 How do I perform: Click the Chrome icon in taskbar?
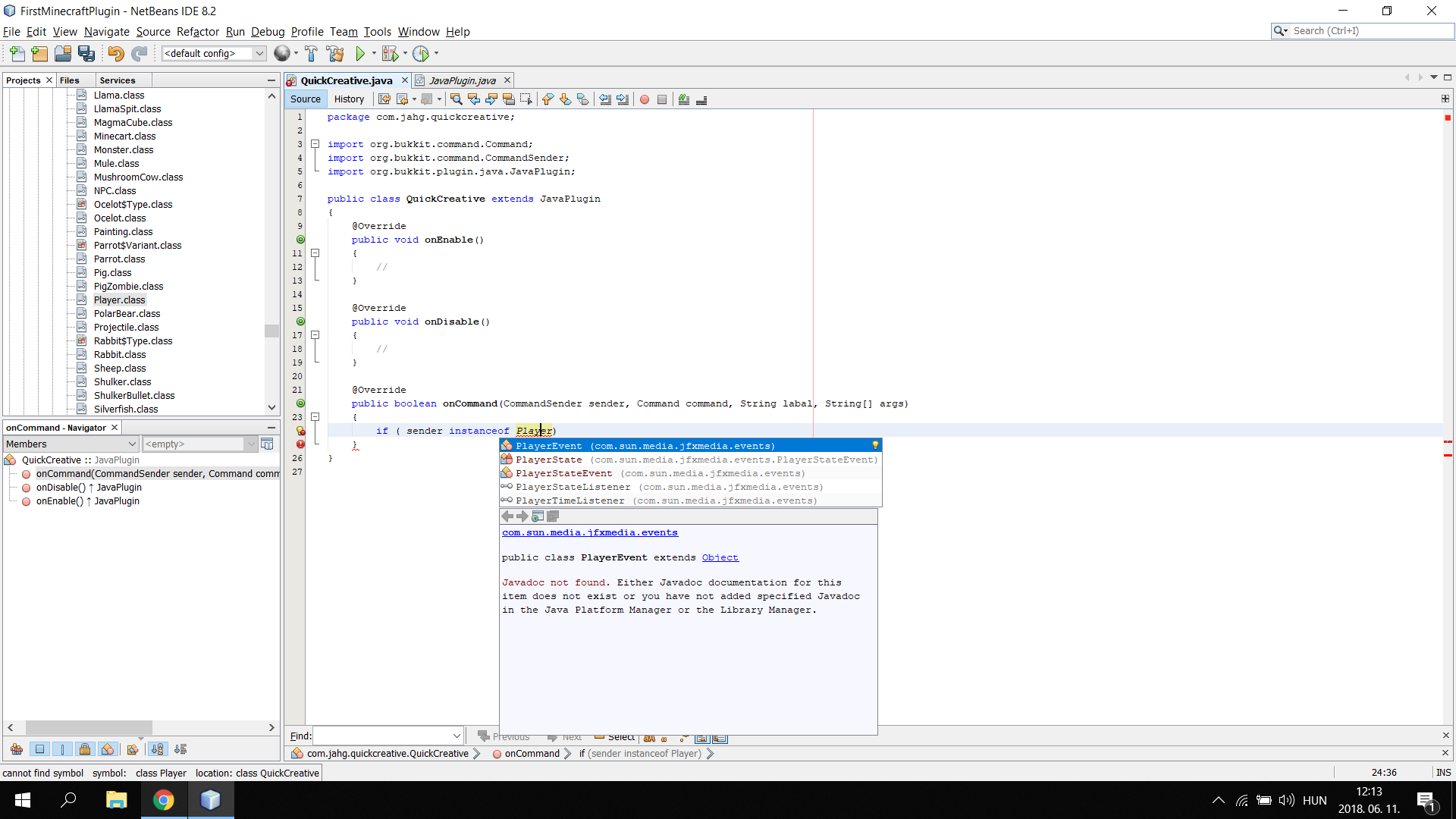163,800
